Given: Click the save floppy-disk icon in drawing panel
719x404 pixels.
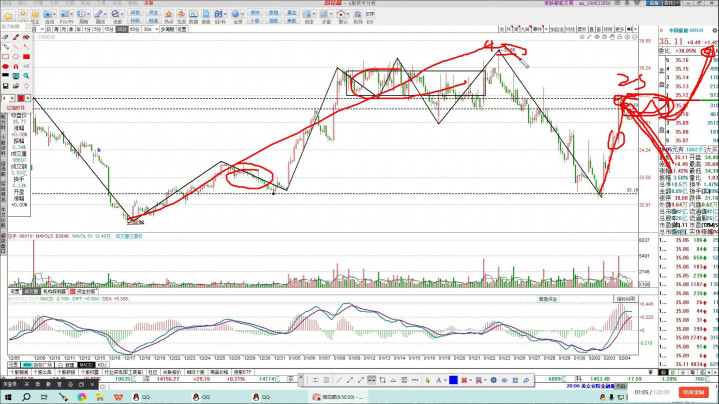Looking at the screenshot, I should pos(5,86).
